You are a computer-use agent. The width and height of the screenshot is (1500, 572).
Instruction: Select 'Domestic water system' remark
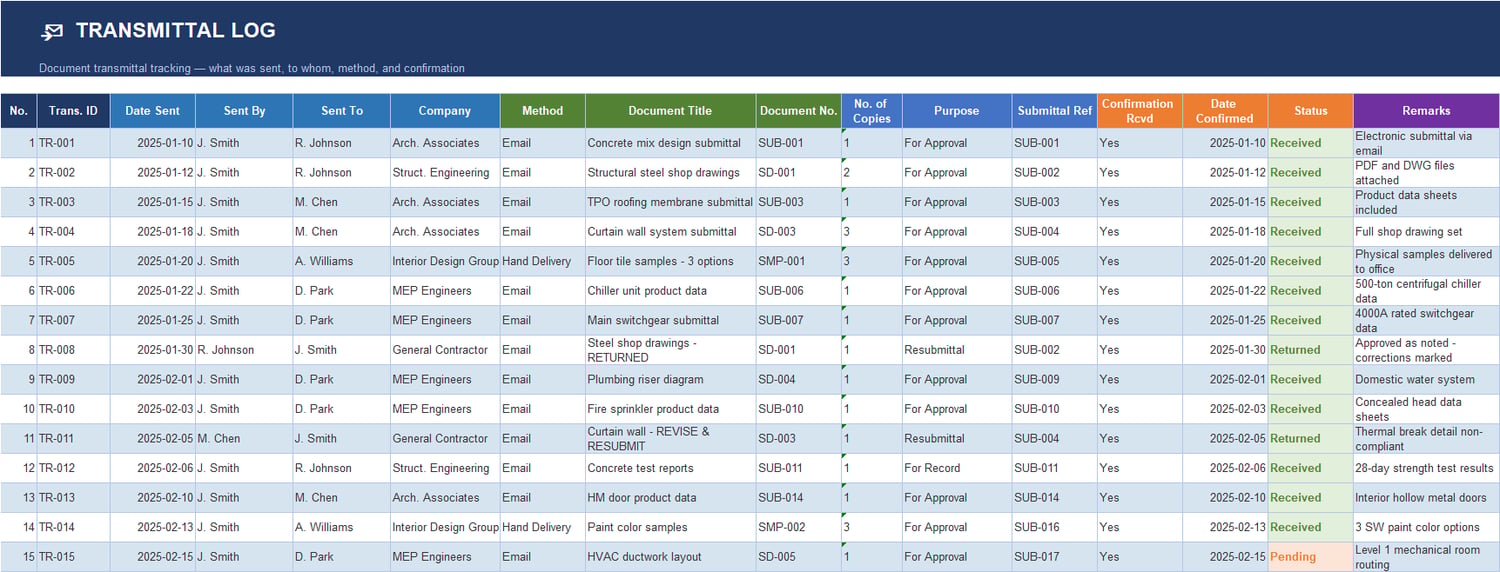point(1426,379)
